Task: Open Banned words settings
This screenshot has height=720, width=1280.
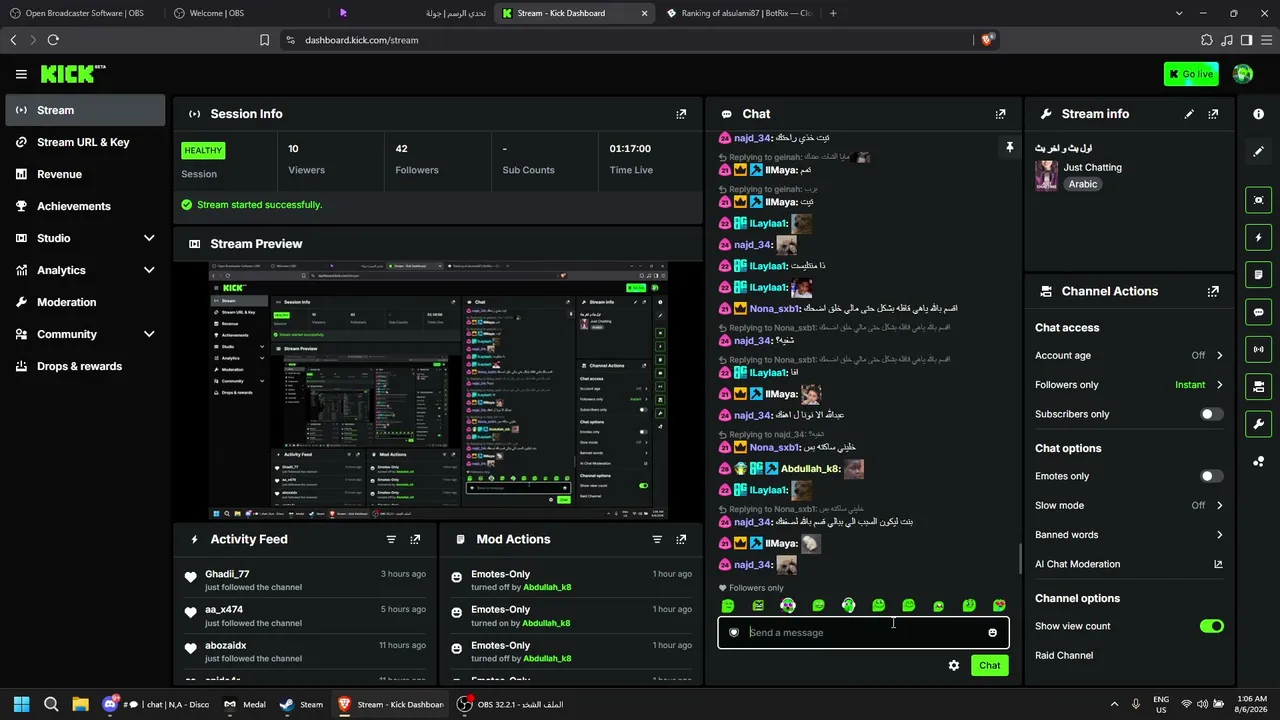Action: coord(1129,535)
